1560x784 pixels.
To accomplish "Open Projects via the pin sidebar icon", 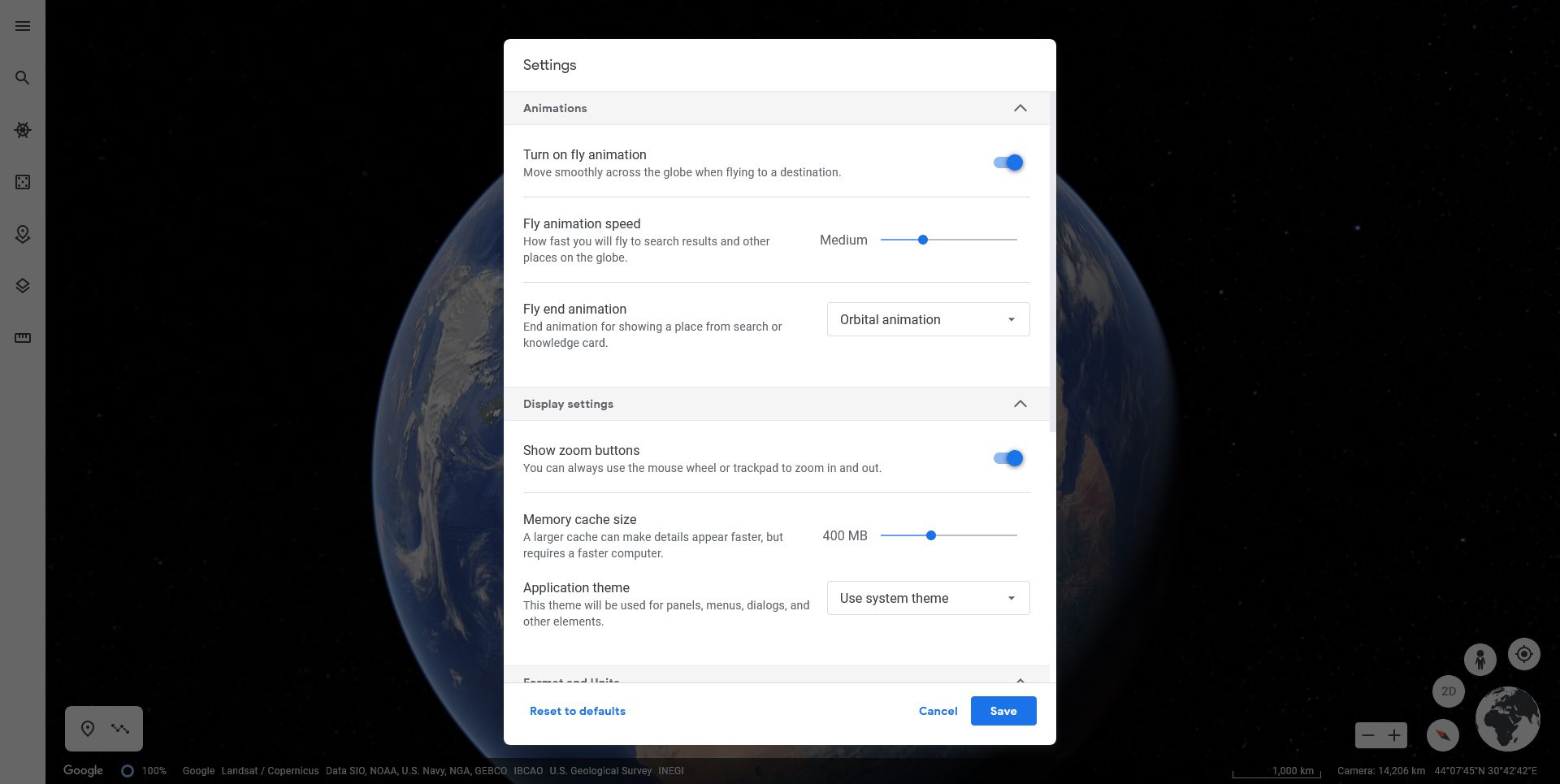I will [x=22, y=234].
